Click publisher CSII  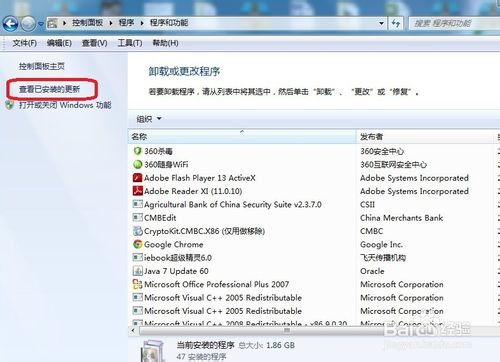click(x=367, y=204)
